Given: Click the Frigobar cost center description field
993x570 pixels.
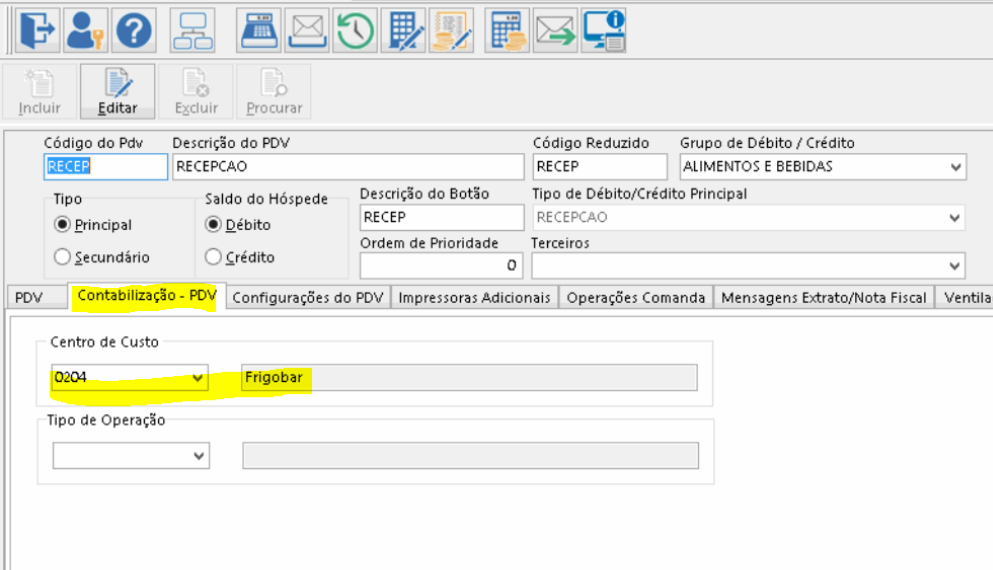Looking at the screenshot, I should pyautogui.click(x=469, y=377).
